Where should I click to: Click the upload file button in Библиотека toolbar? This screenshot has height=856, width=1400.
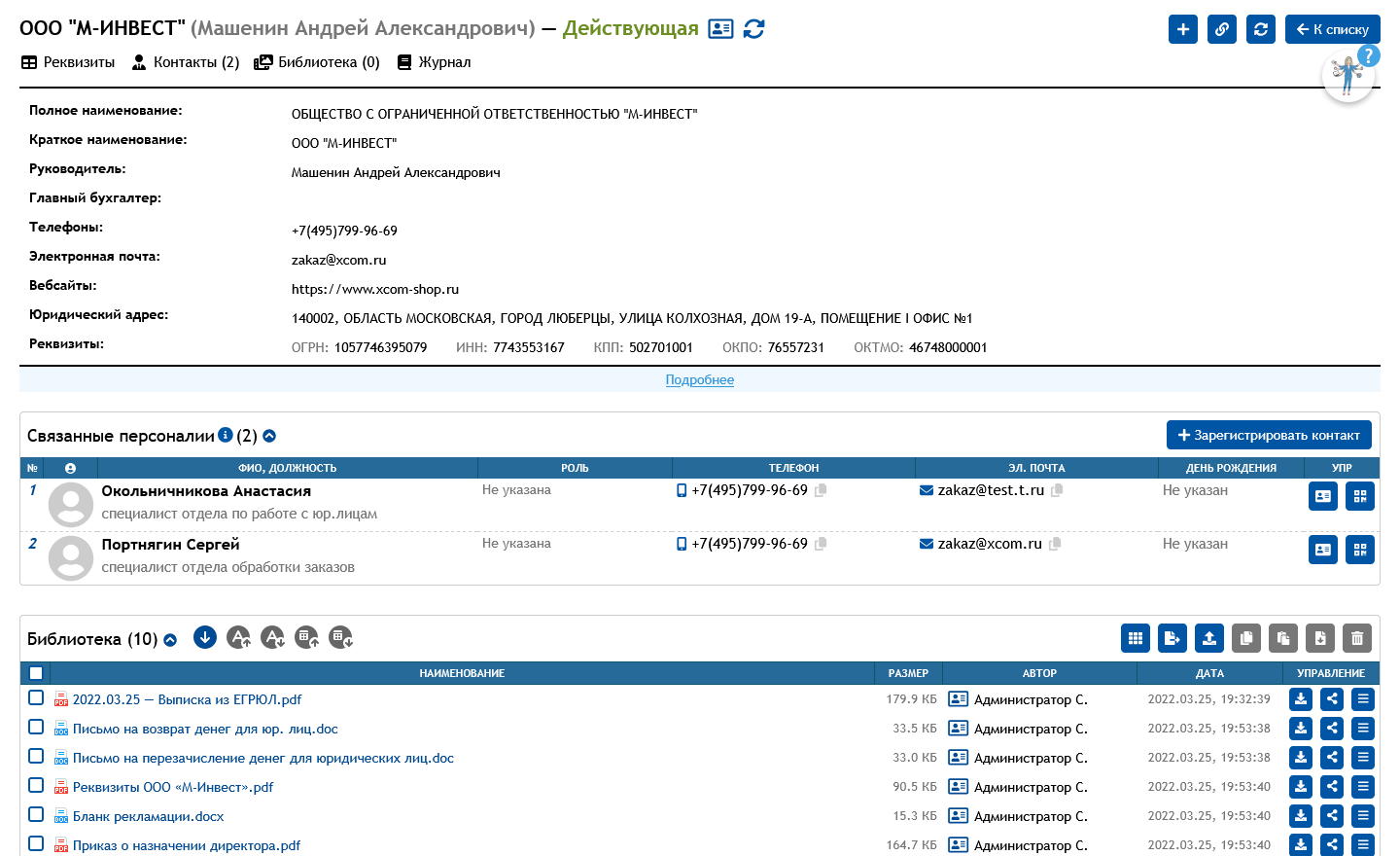(x=1209, y=638)
